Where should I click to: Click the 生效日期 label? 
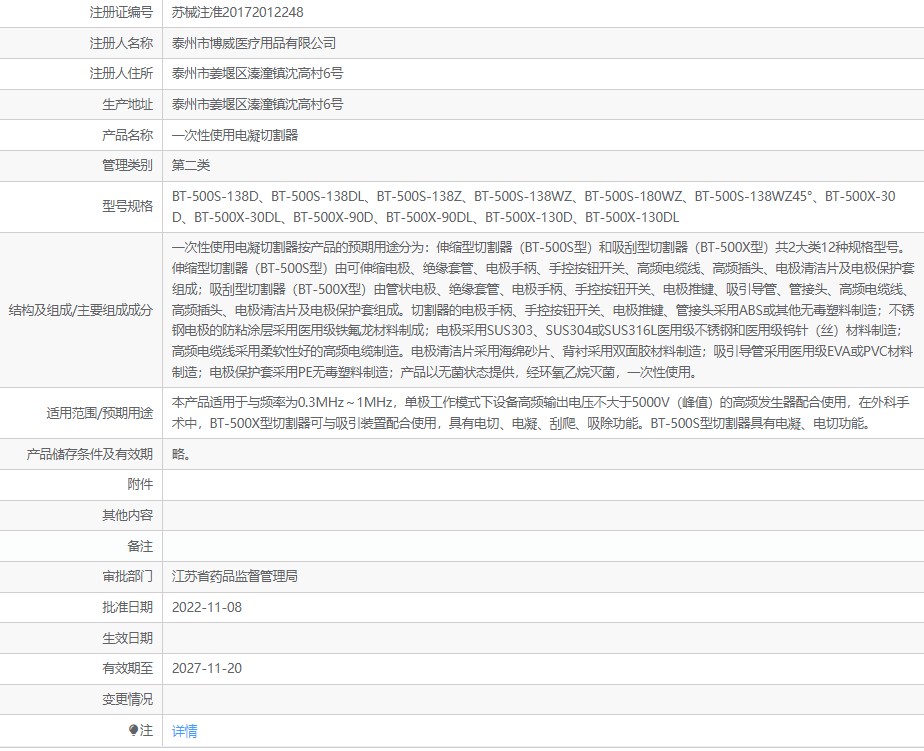point(128,638)
